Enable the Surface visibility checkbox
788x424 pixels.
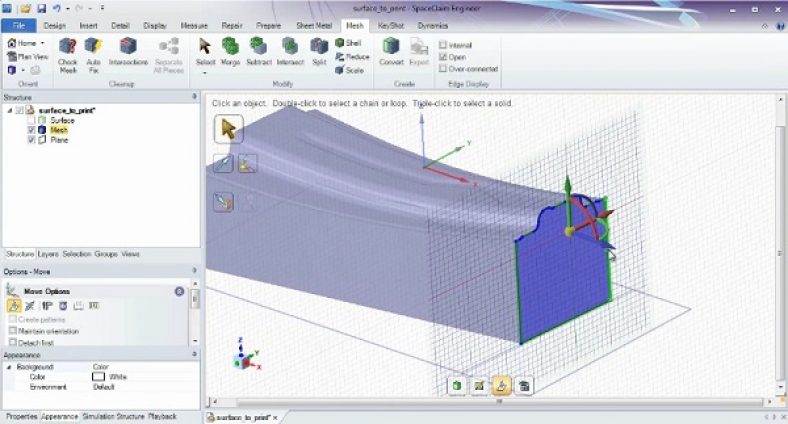point(31,121)
